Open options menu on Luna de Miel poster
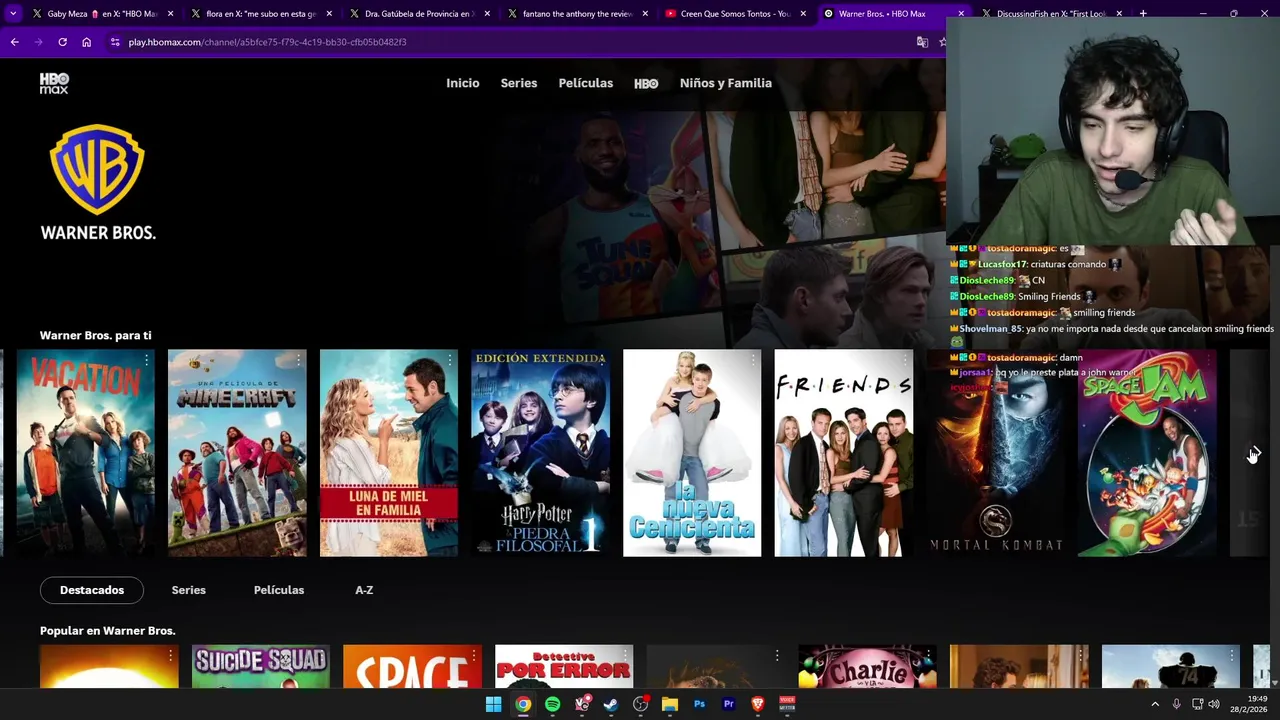This screenshot has width=1280, height=720. pos(450,360)
